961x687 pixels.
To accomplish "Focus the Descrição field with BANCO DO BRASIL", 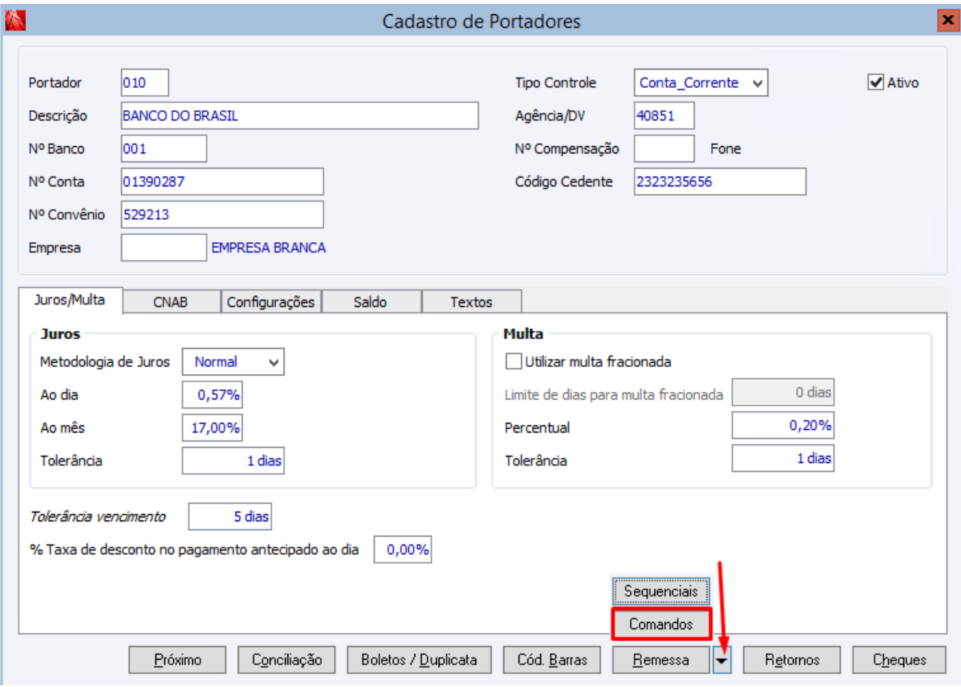I will (x=299, y=116).
